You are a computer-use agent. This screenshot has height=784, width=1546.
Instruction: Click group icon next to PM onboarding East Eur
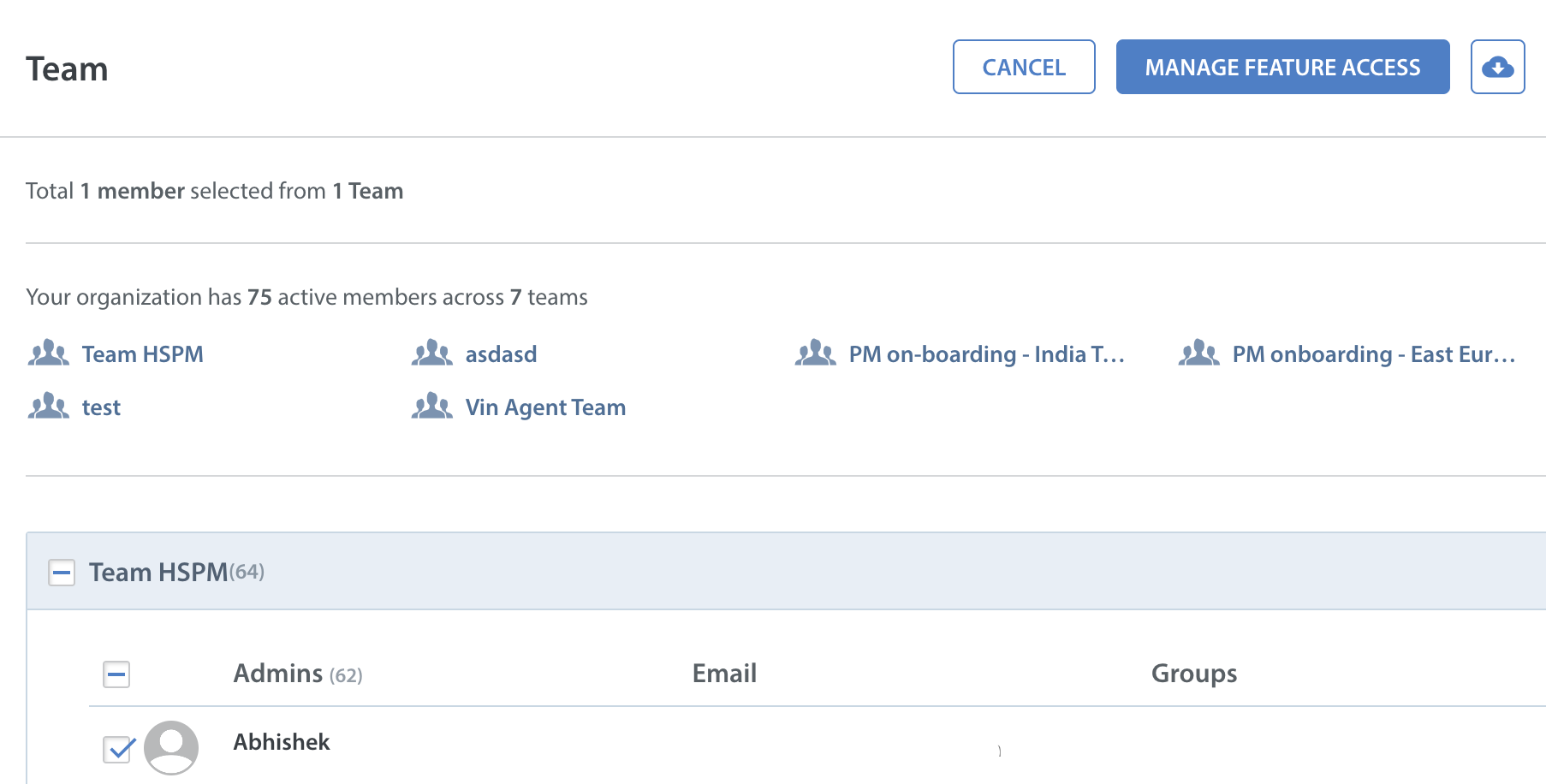[1199, 353]
